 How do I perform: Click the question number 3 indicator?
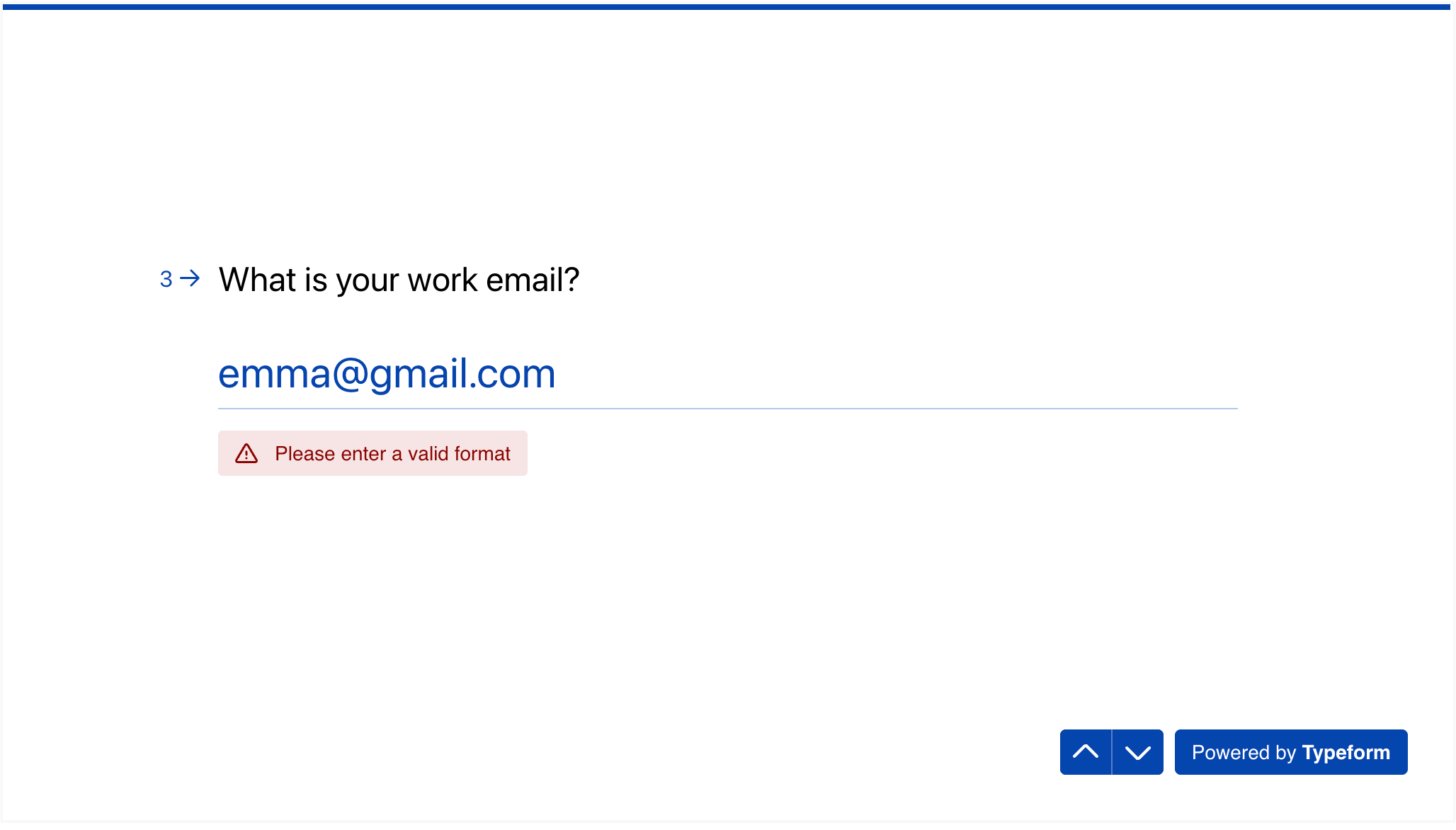(166, 279)
